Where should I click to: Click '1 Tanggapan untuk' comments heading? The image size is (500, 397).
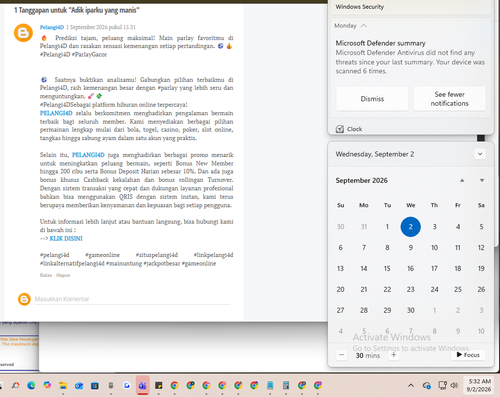(77, 10)
